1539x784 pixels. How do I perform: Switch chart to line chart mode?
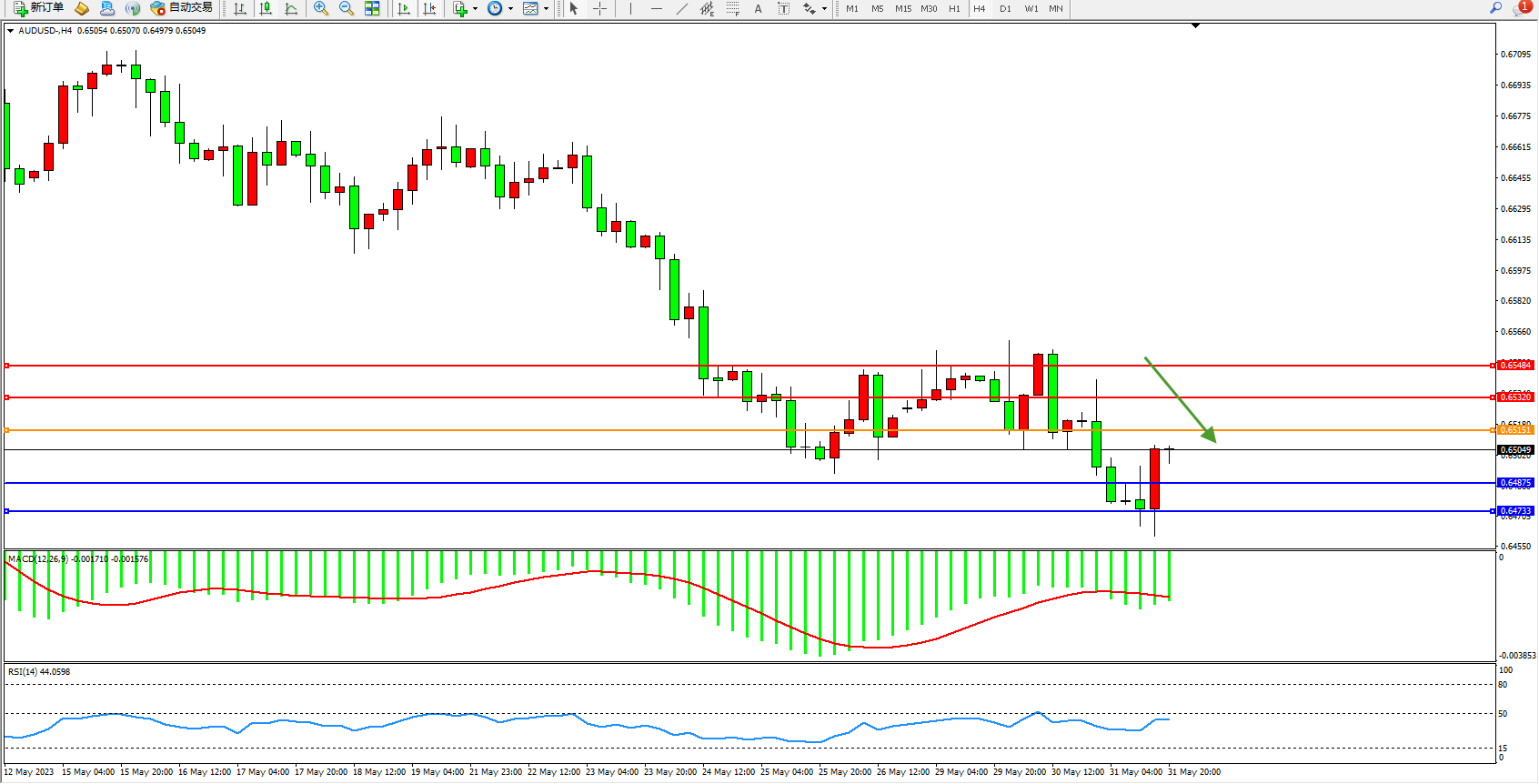(291, 8)
